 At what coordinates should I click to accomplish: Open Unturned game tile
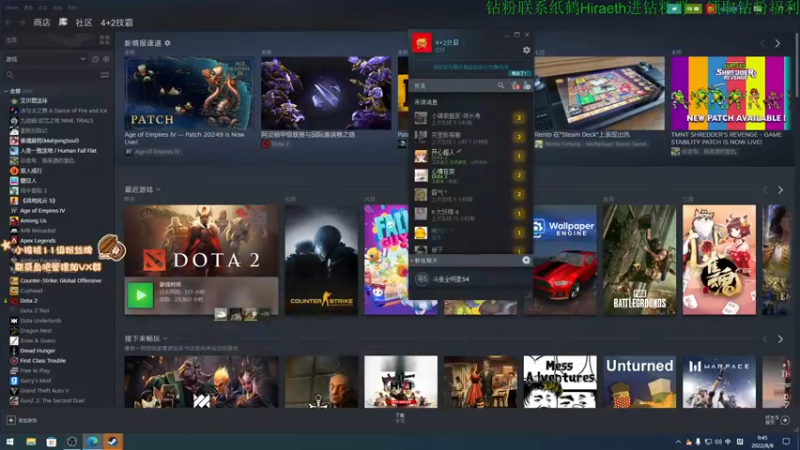click(x=639, y=382)
